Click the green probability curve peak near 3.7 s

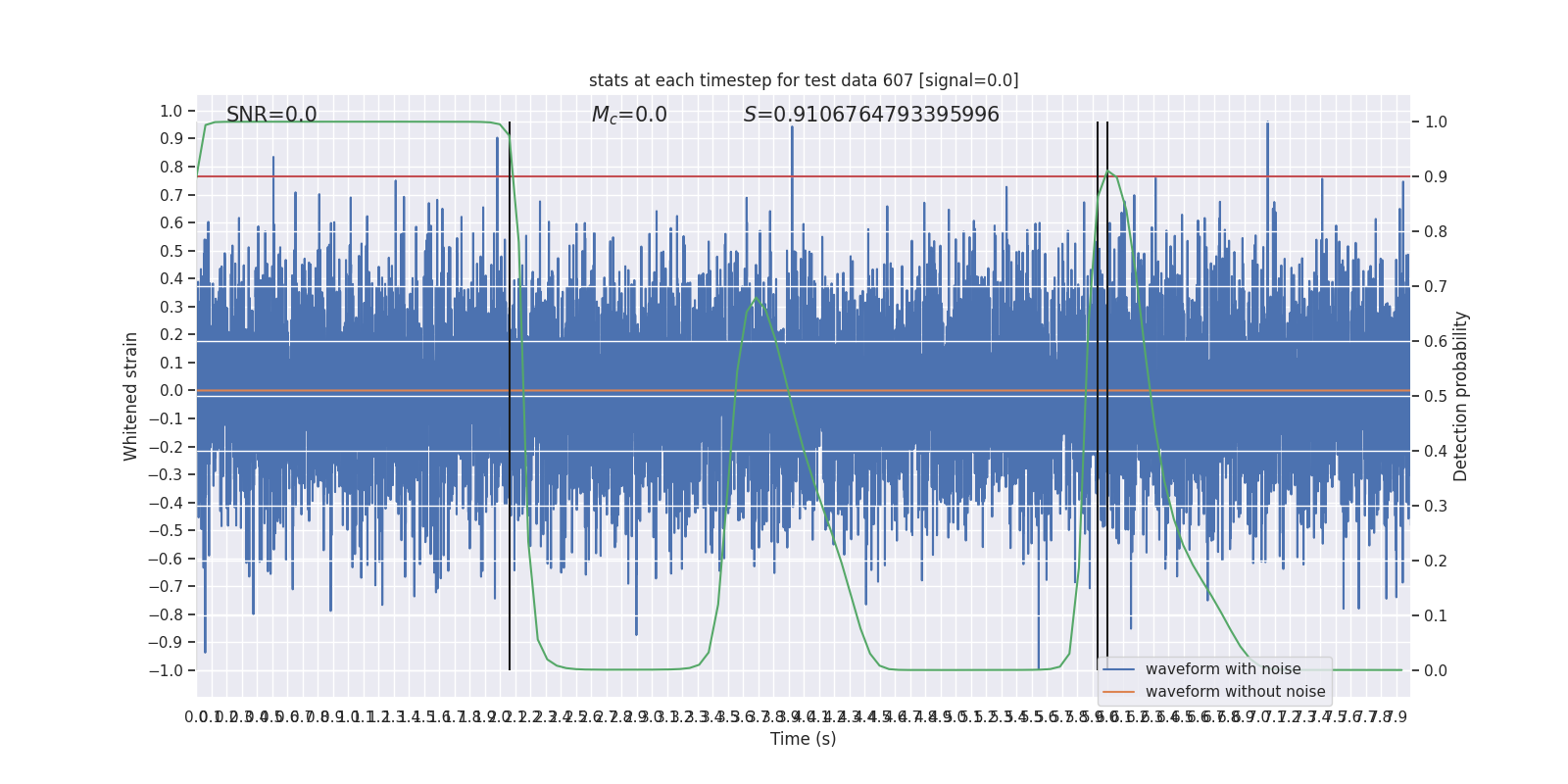tap(756, 299)
